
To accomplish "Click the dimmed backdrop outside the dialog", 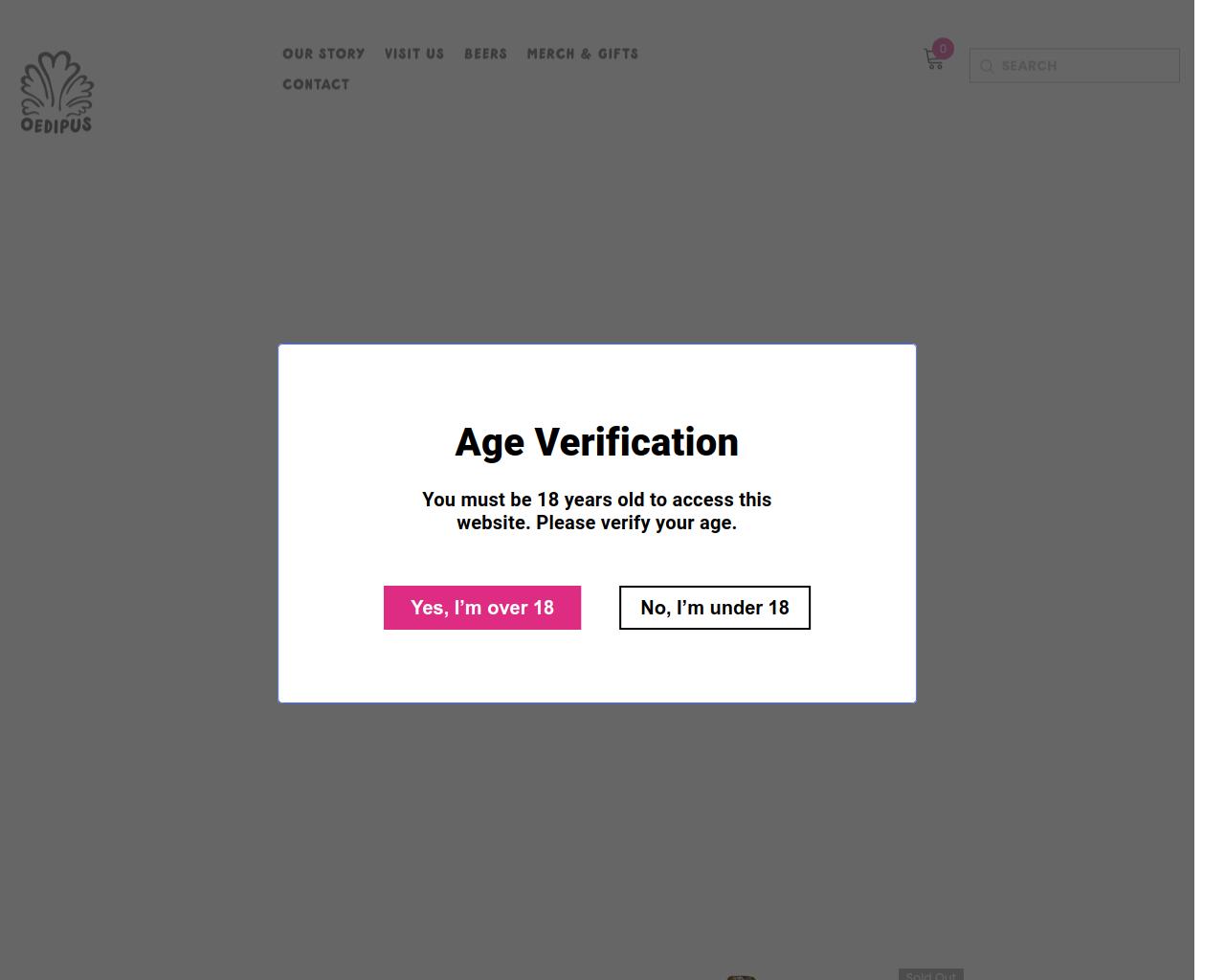I will [x=144, y=479].
